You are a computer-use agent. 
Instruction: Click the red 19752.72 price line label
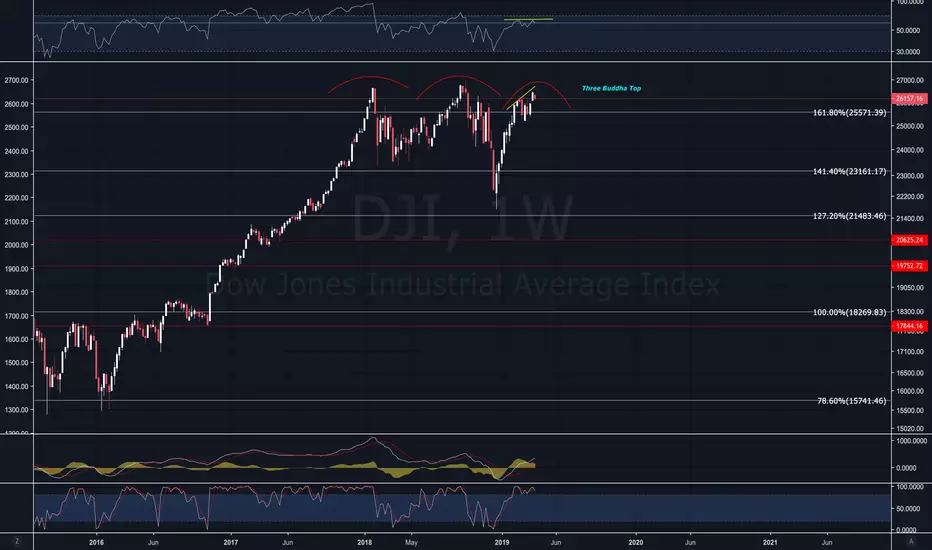909,266
